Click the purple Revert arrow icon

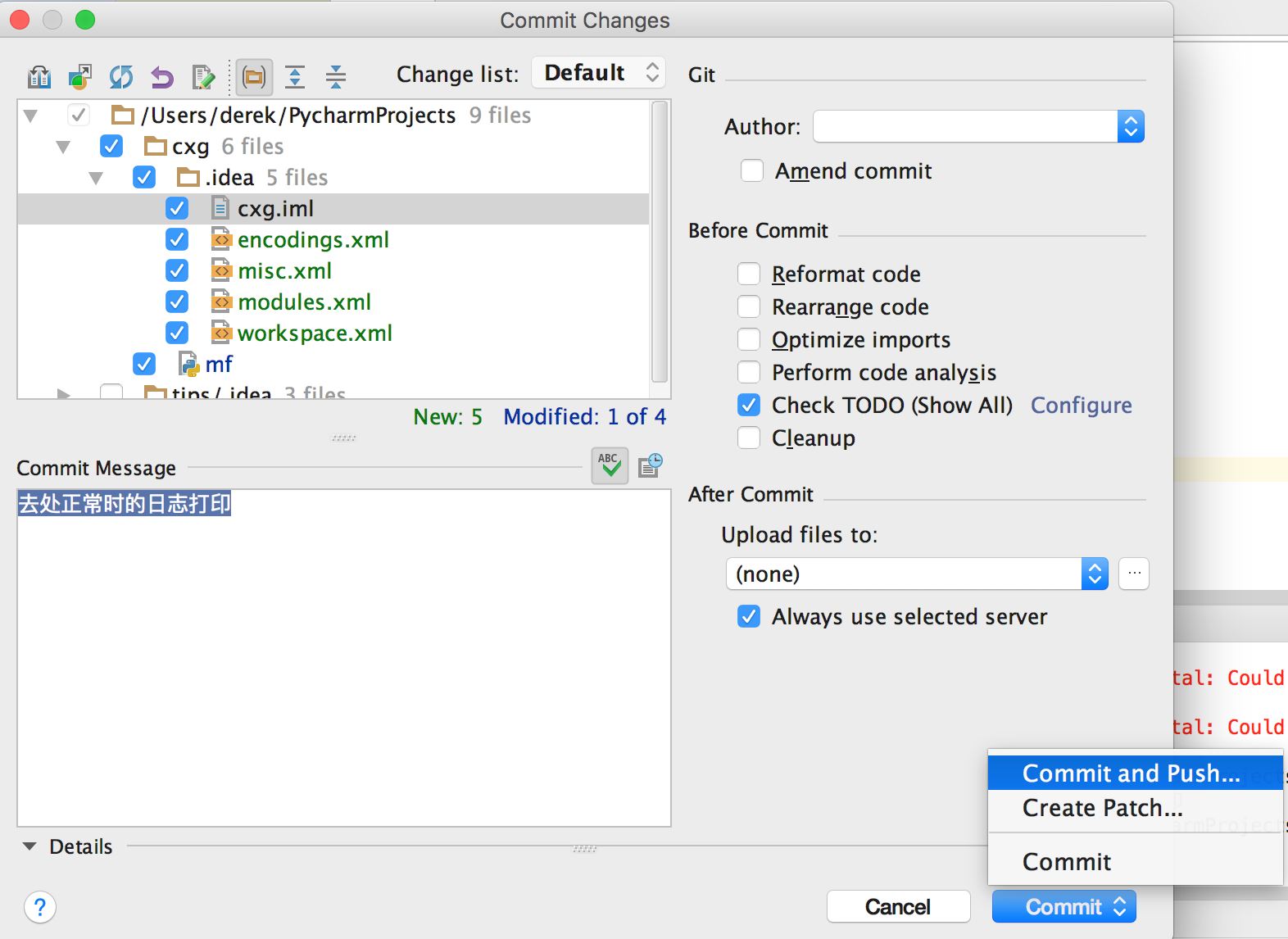[x=162, y=77]
